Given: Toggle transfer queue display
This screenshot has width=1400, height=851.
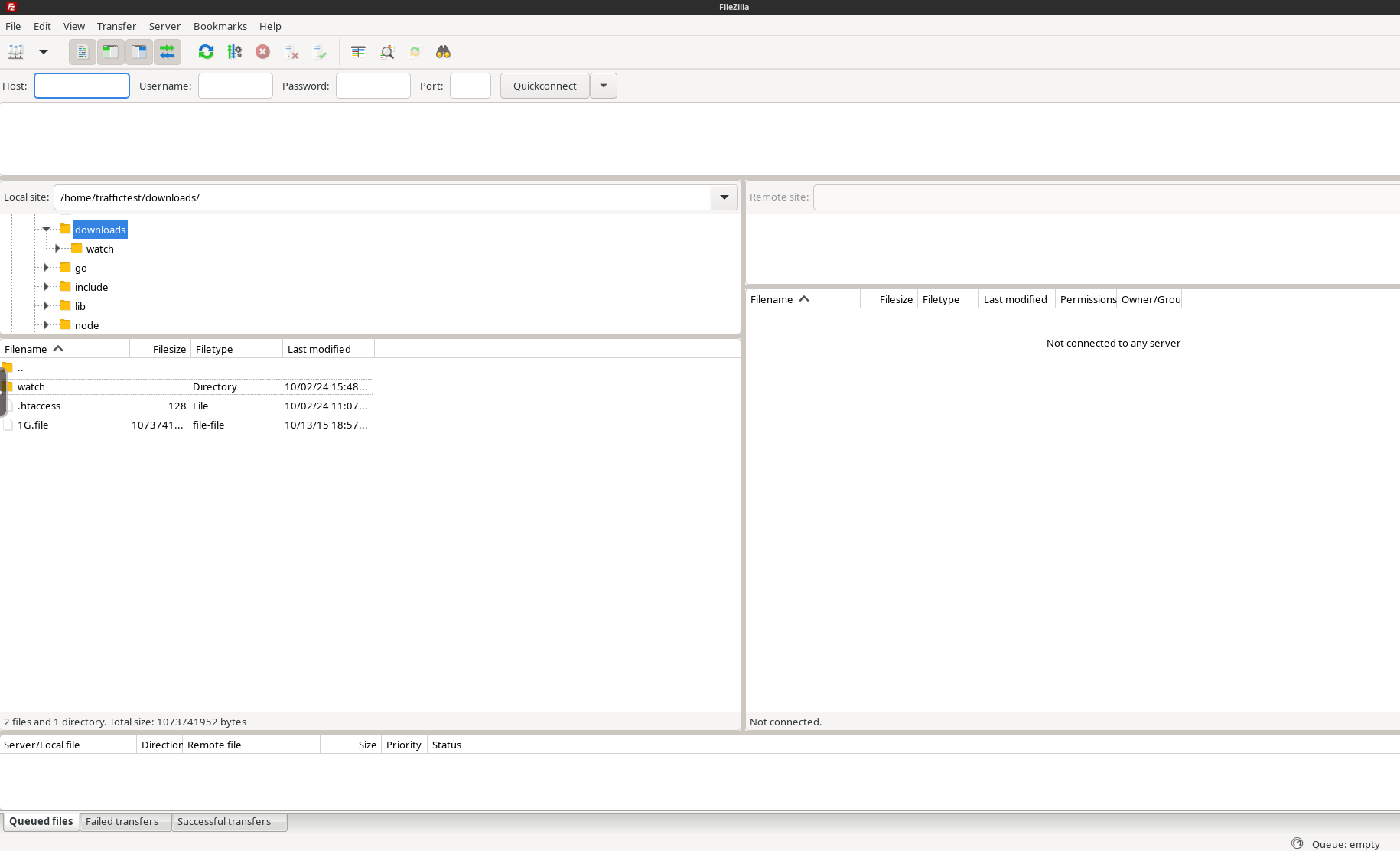Looking at the screenshot, I should 168,52.
